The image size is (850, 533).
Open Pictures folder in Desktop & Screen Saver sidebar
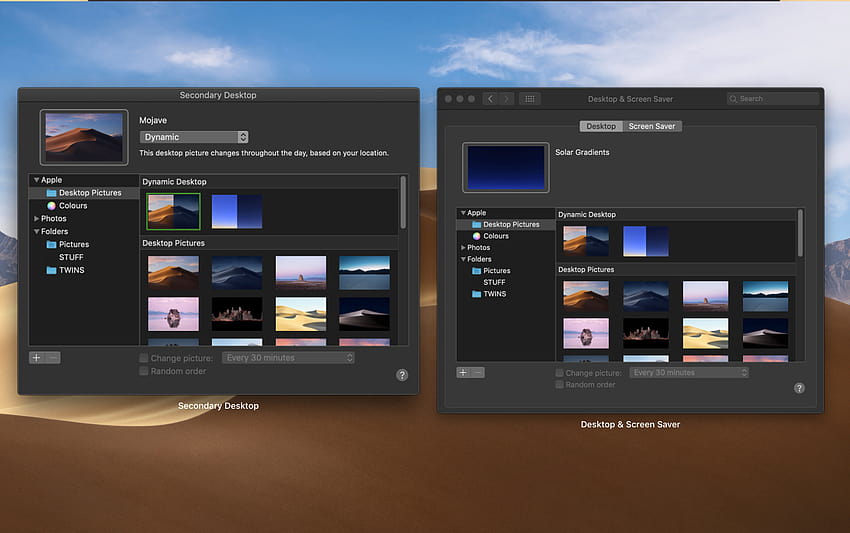pos(491,271)
